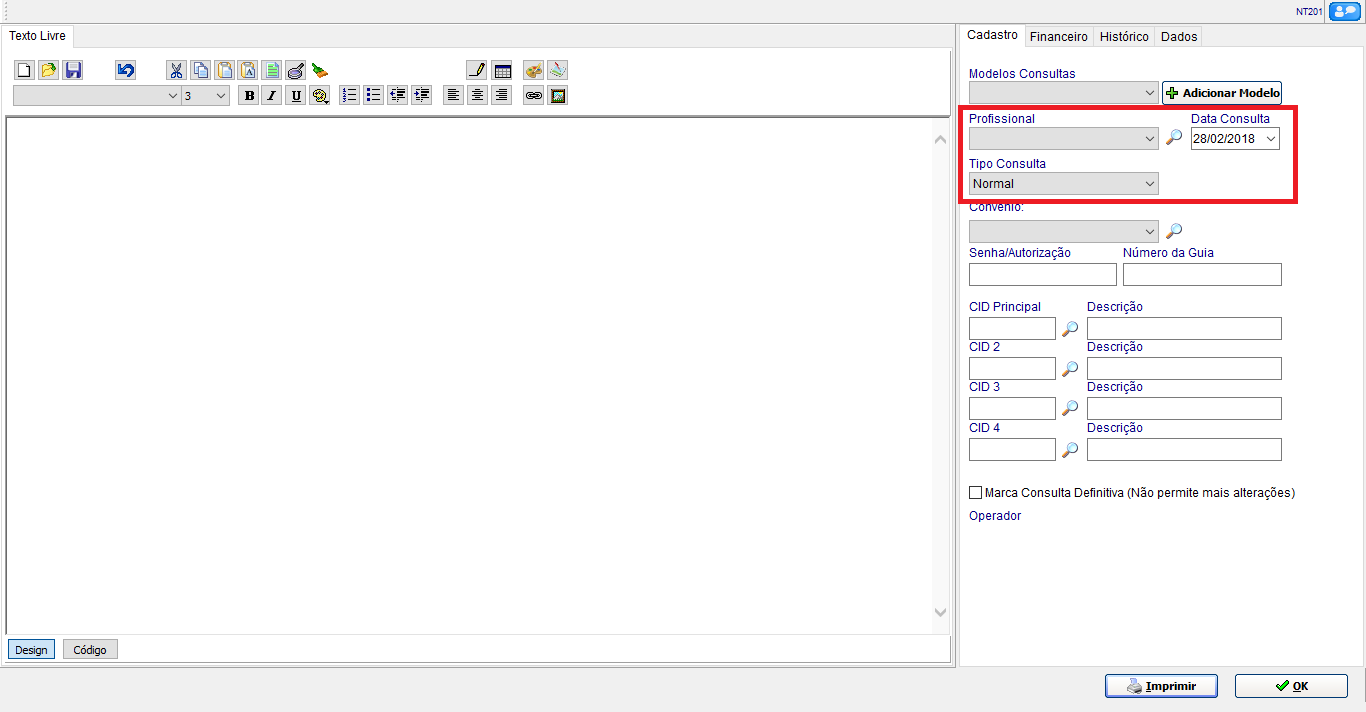The height and width of the screenshot is (712, 1366).
Task: Check Marca Consulta Definitiva checkbox
Action: pos(976,493)
